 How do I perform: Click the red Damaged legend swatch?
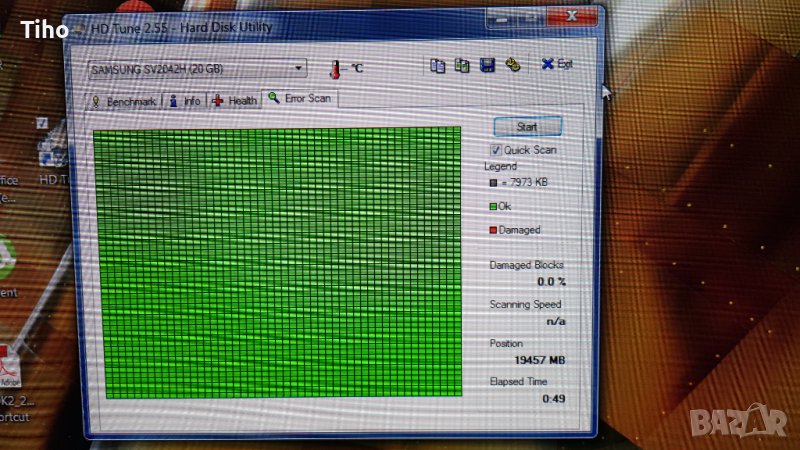click(493, 230)
